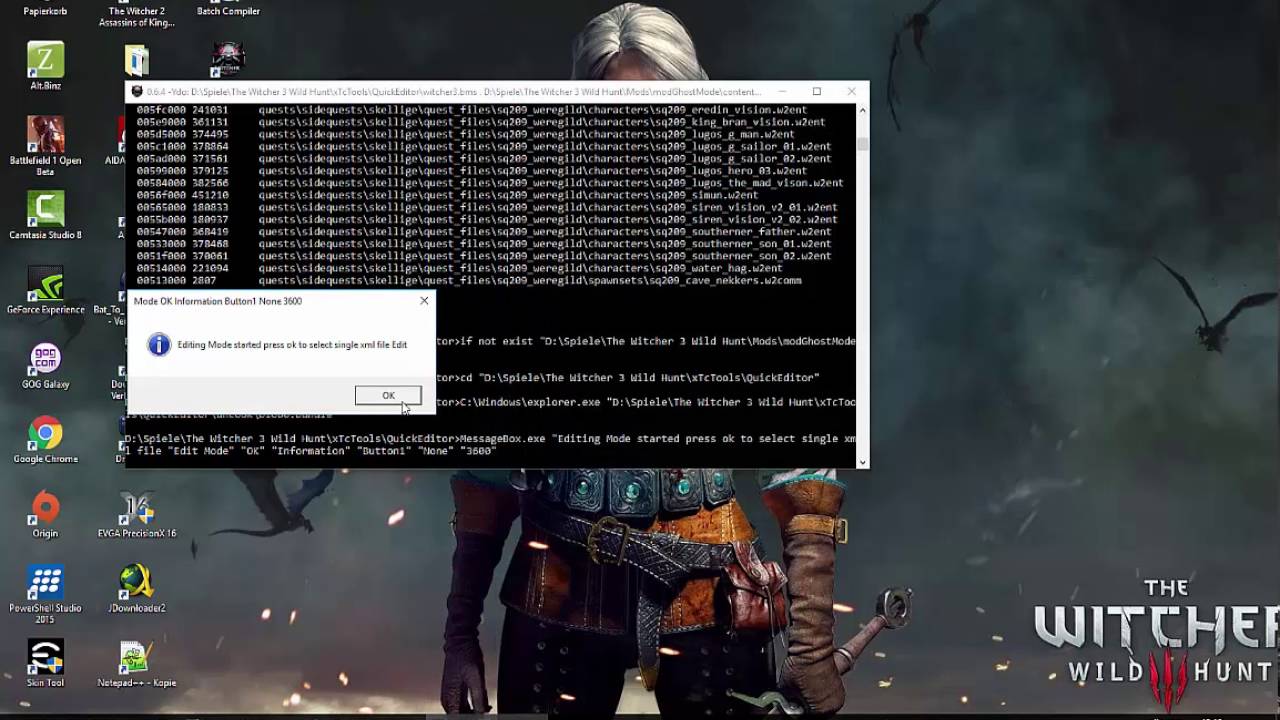The image size is (1280, 720).
Task: Select the Batch Compiler desktop label
Action: (x=228, y=11)
